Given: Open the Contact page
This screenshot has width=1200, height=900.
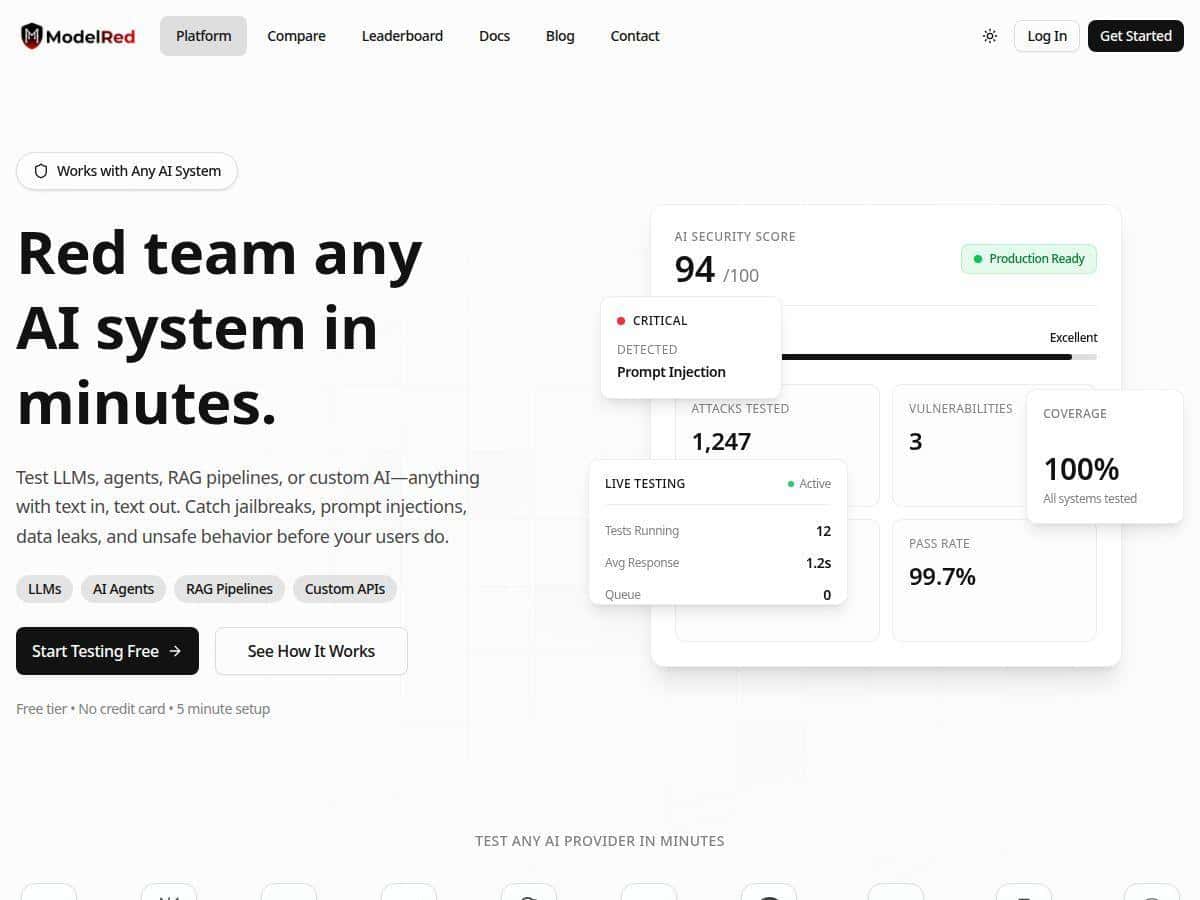Looking at the screenshot, I should pyautogui.click(x=635, y=36).
